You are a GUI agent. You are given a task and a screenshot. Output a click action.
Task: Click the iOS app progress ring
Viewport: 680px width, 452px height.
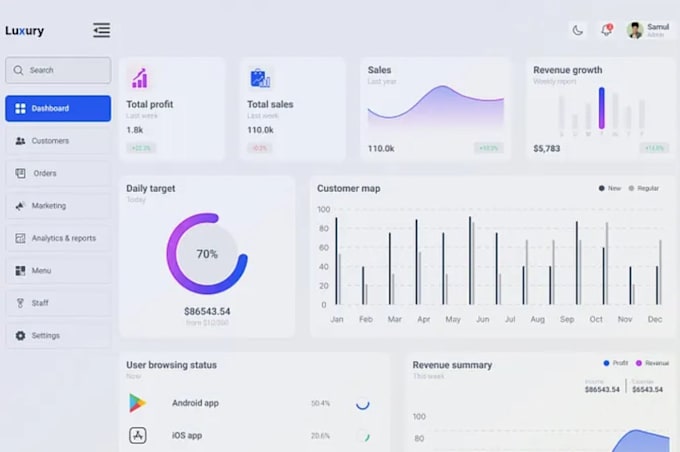(x=363, y=436)
